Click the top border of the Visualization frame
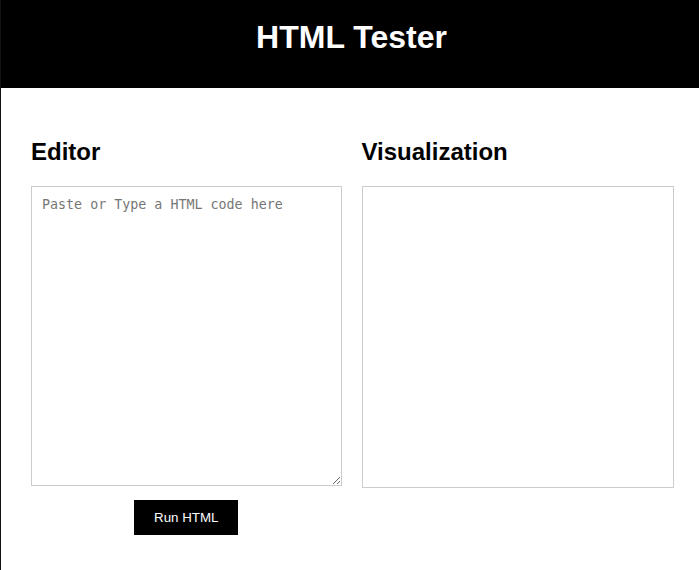This screenshot has height=570, width=699. pyautogui.click(x=518, y=187)
